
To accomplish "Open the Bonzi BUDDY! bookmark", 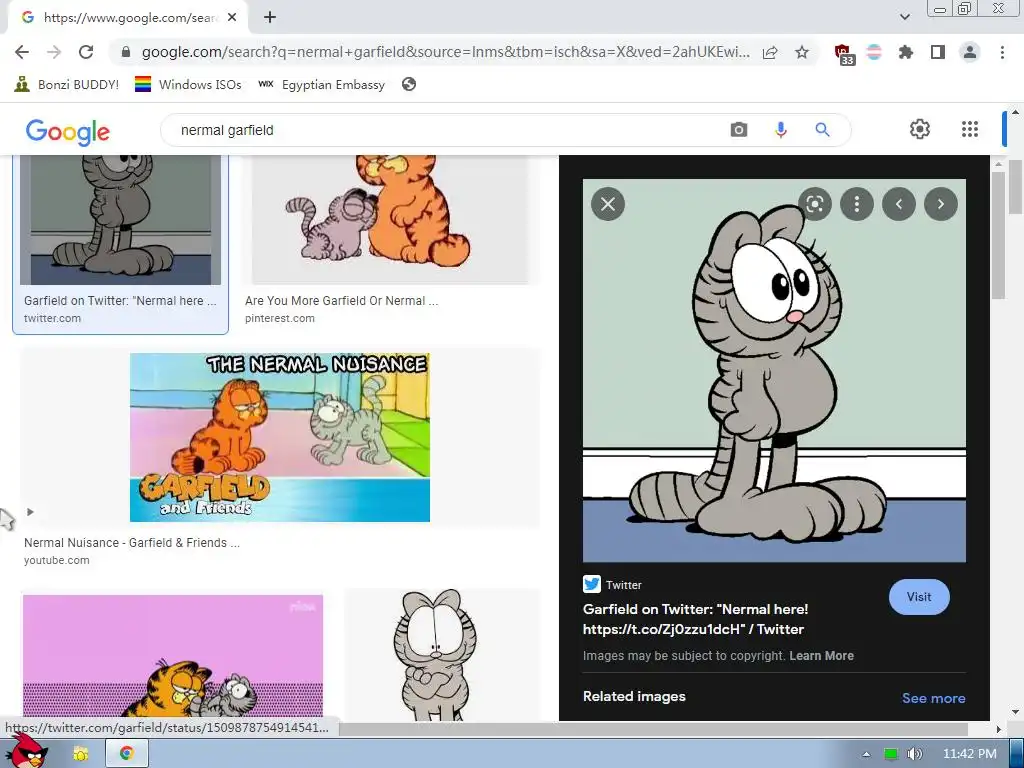I will [66, 84].
